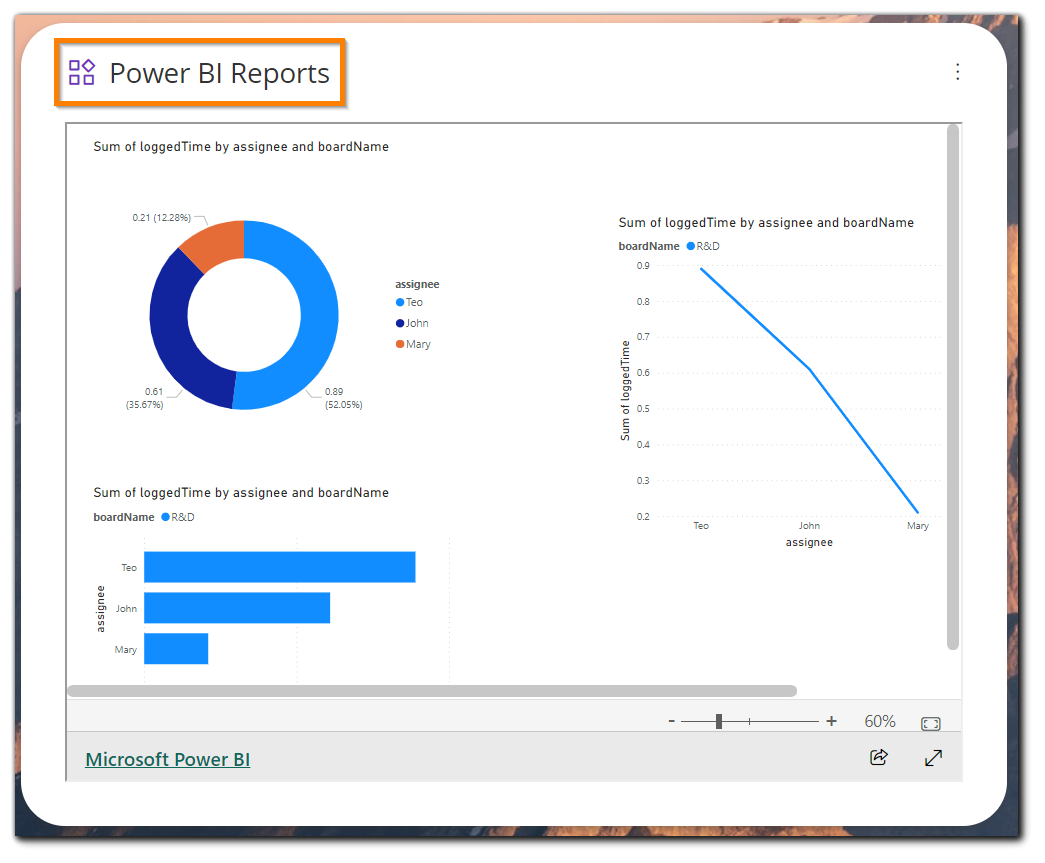1045x863 pixels.
Task: Click the 0.5 y-axis value
Action: [643, 409]
